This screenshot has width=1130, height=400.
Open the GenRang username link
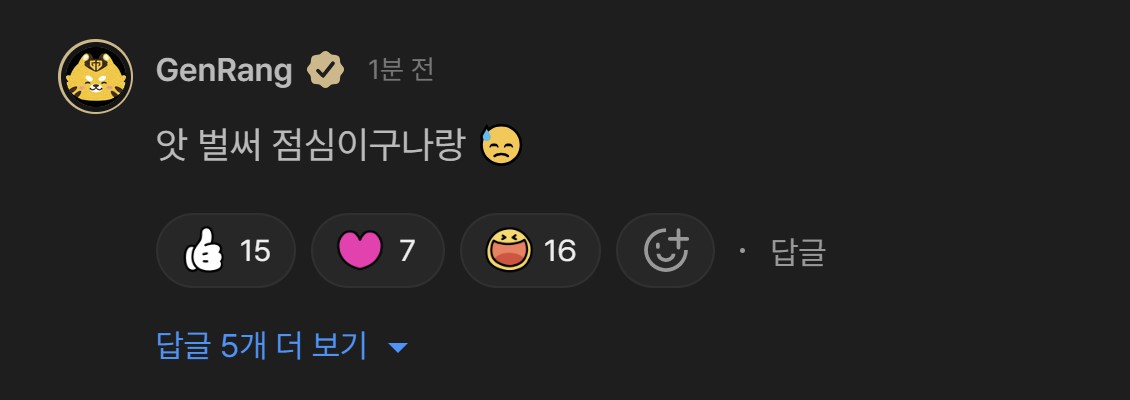point(223,70)
